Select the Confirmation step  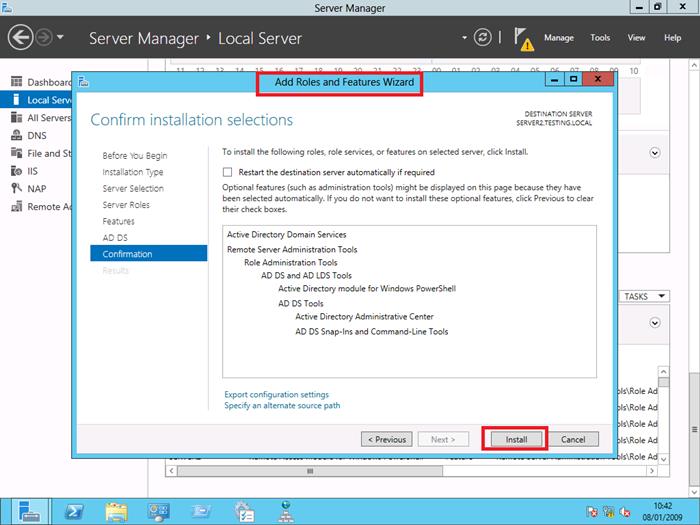pyautogui.click(x=149, y=254)
